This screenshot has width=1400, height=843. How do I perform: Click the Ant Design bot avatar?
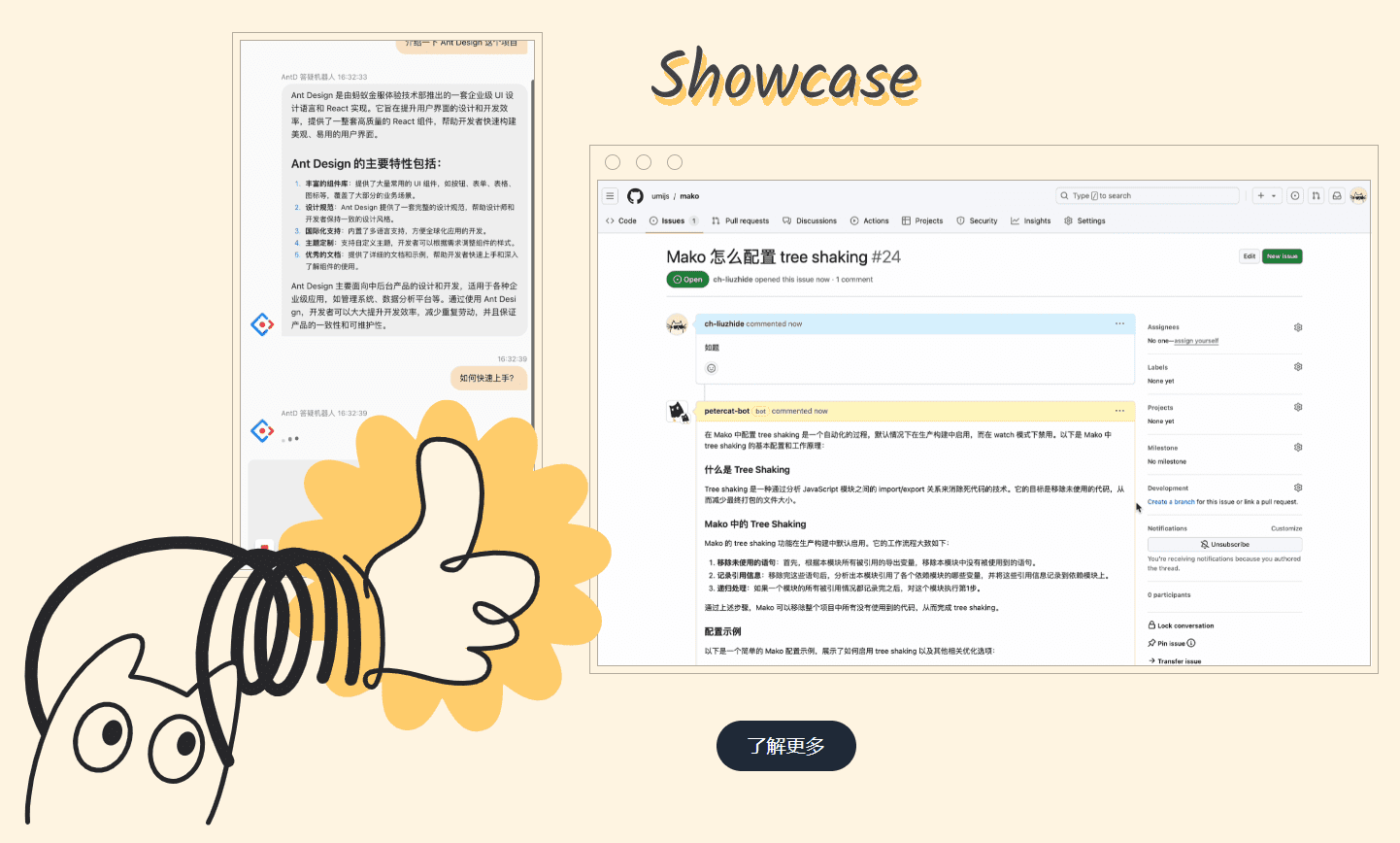point(262,324)
